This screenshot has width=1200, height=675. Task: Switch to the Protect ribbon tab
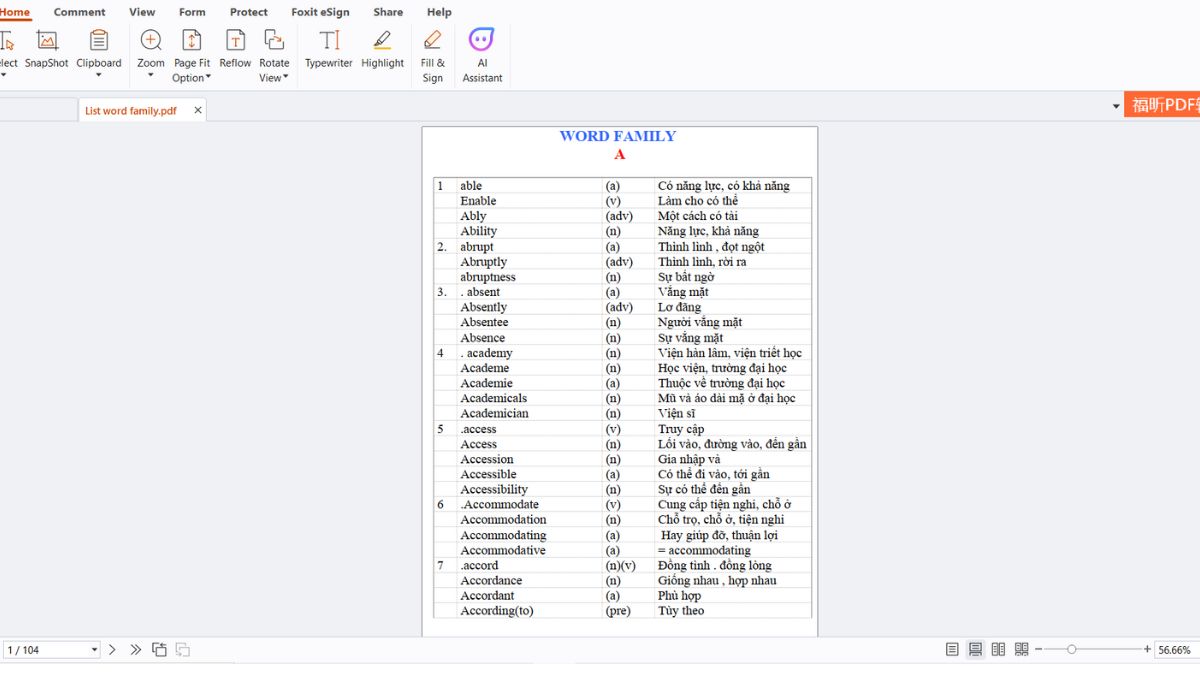click(x=248, y=12)
